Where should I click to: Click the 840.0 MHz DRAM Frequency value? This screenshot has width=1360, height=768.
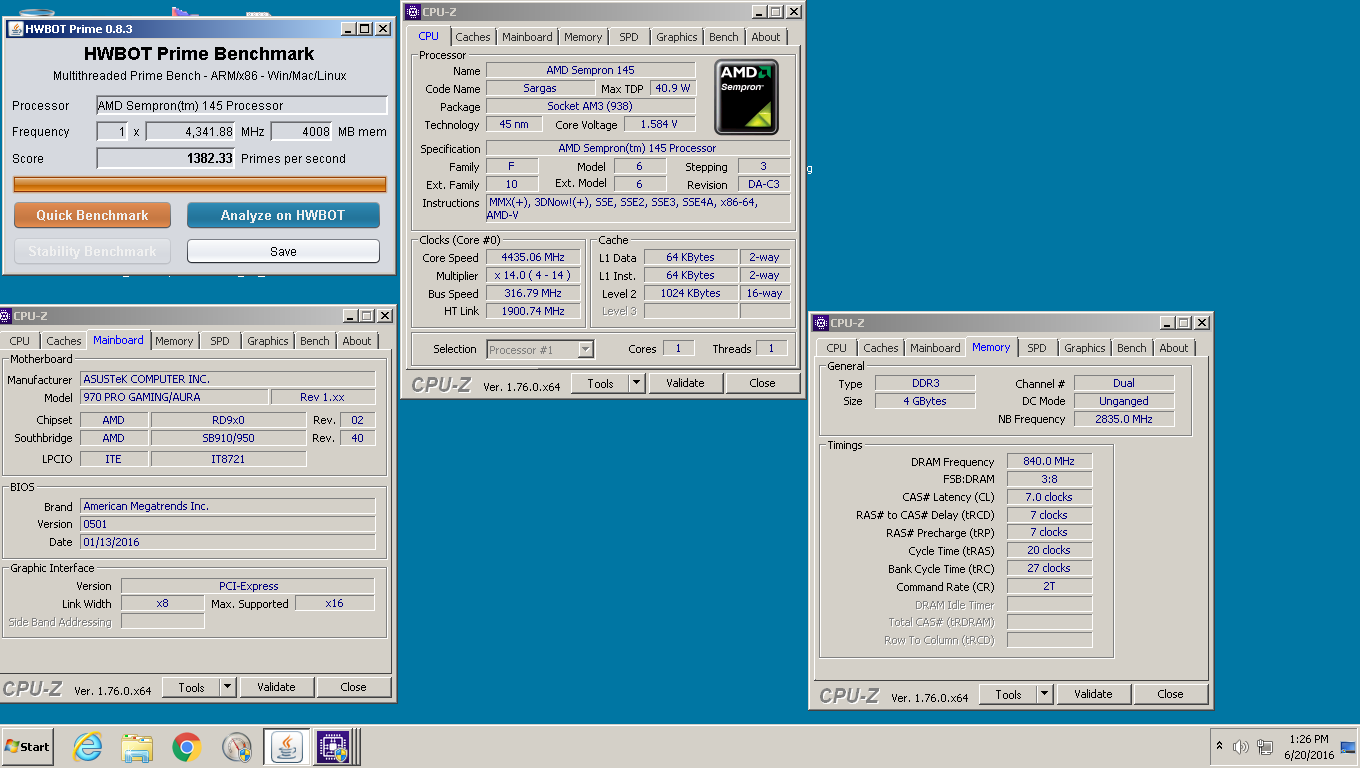click(x=1050, y=462)
